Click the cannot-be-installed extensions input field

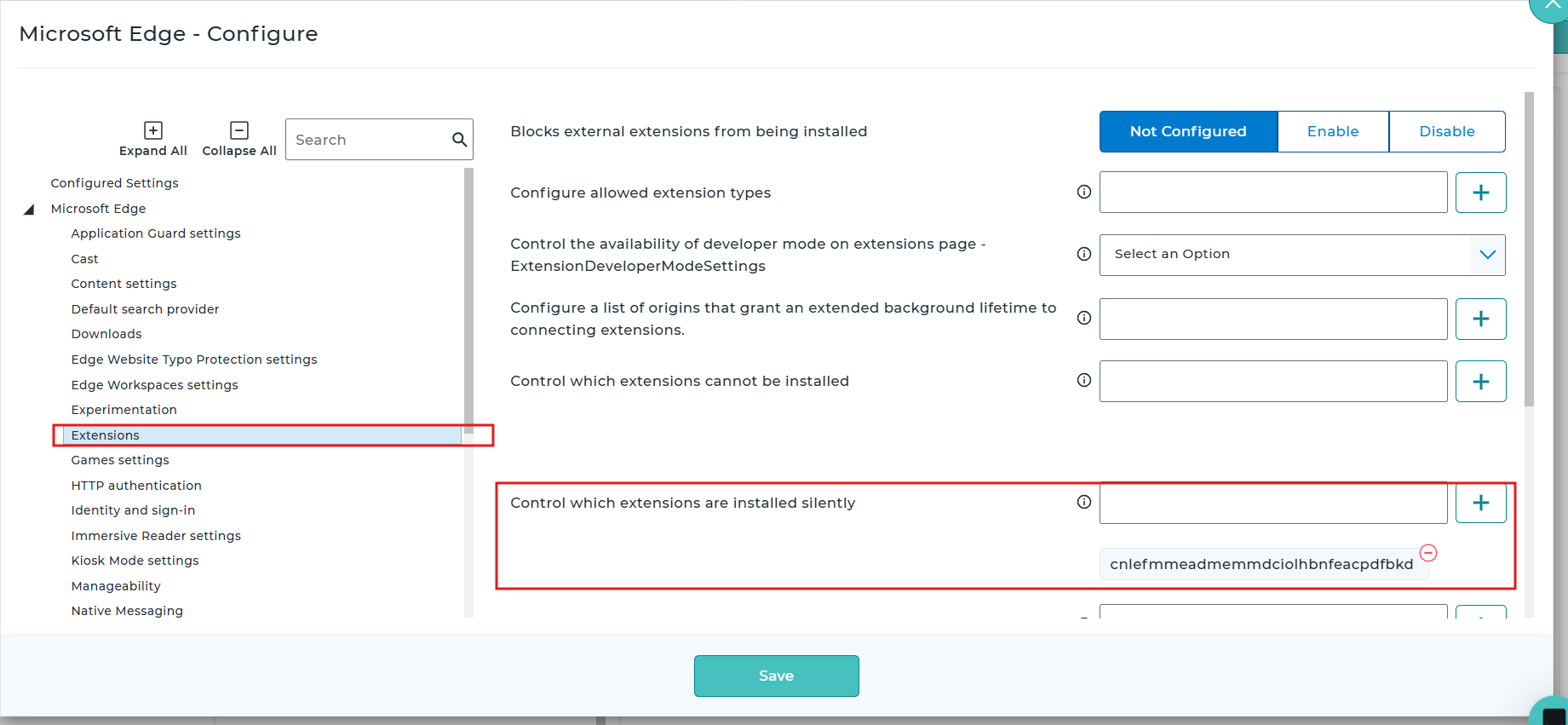click(x=1273, y=381)
